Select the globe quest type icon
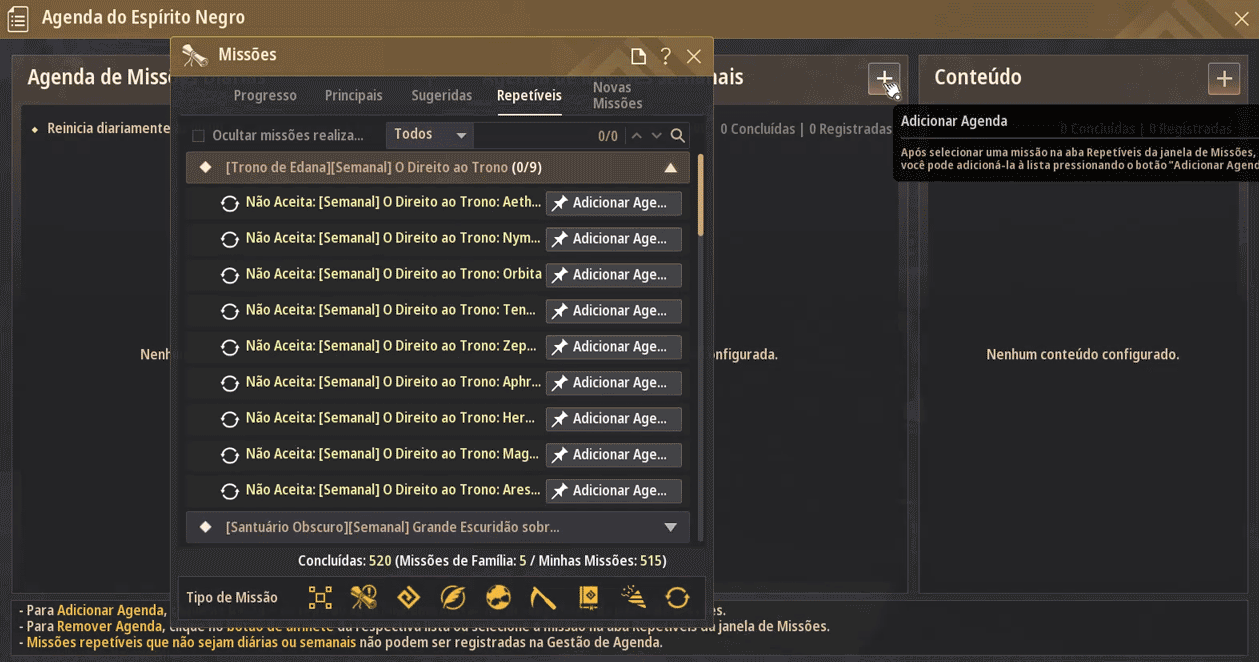Viewport: 1259px width, 662px height. (x=498, y=597)
